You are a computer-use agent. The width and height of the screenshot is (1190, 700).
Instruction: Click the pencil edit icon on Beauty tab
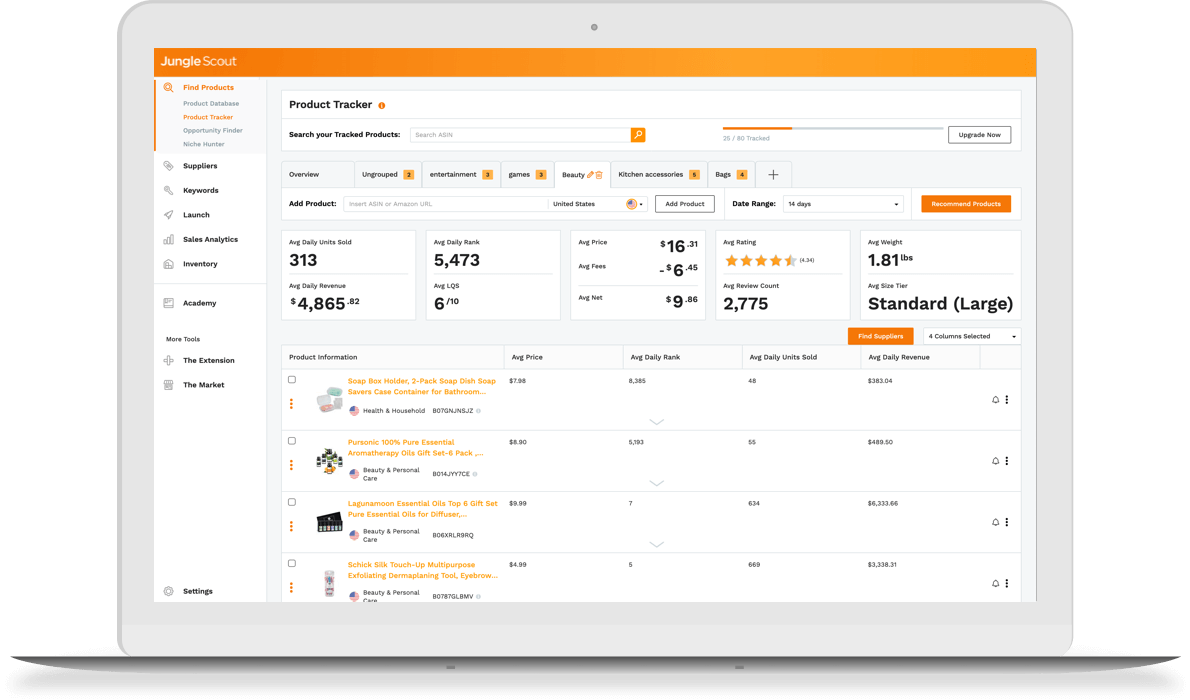click(x=590, y=175)
